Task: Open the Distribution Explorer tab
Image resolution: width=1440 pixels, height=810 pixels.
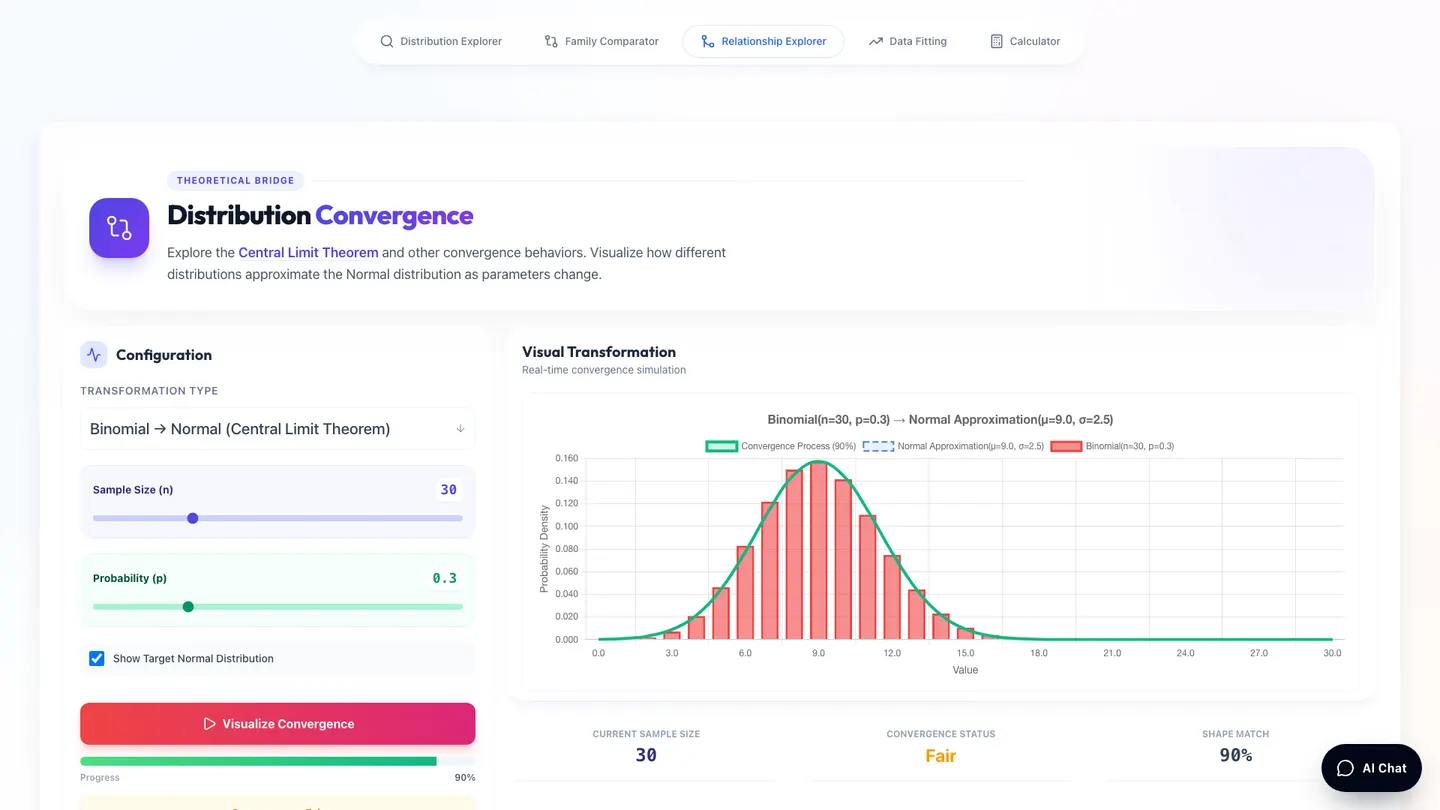Action: point(441,41)
